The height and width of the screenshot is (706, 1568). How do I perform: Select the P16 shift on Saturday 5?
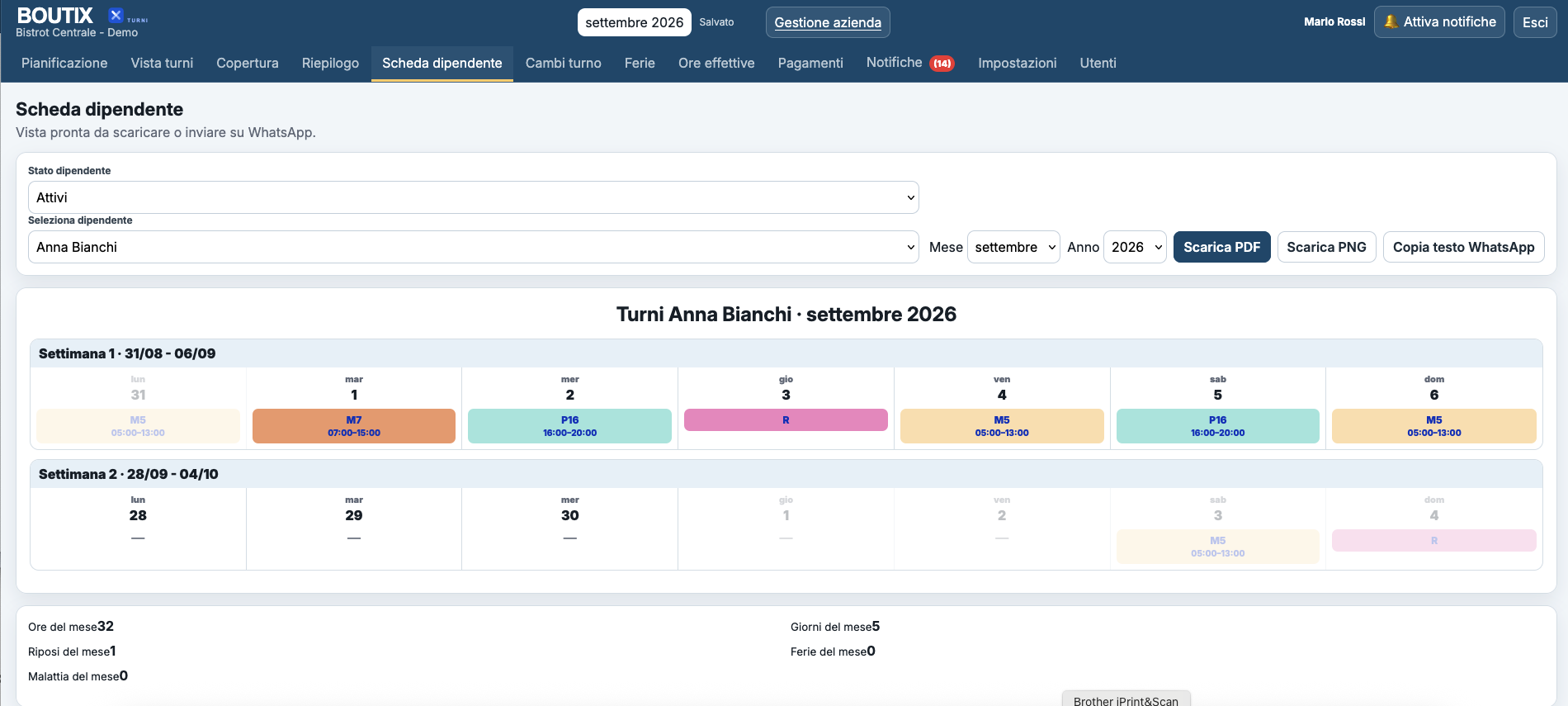coord(1218,426)
